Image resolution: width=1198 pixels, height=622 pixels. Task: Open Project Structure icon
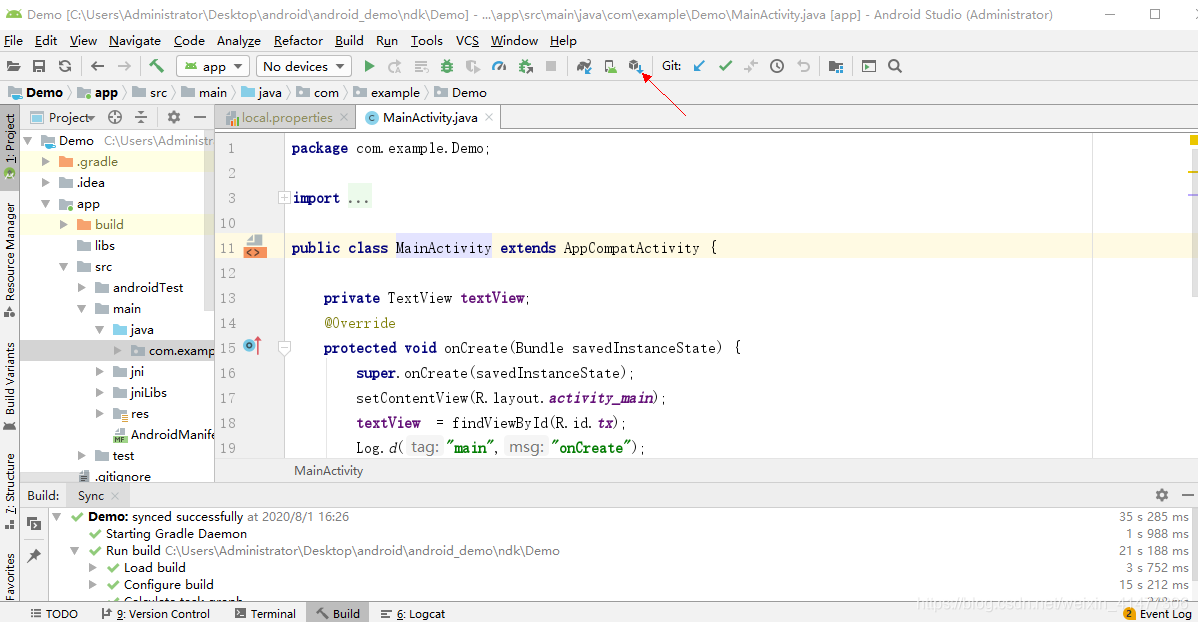(x=836, y=66)
